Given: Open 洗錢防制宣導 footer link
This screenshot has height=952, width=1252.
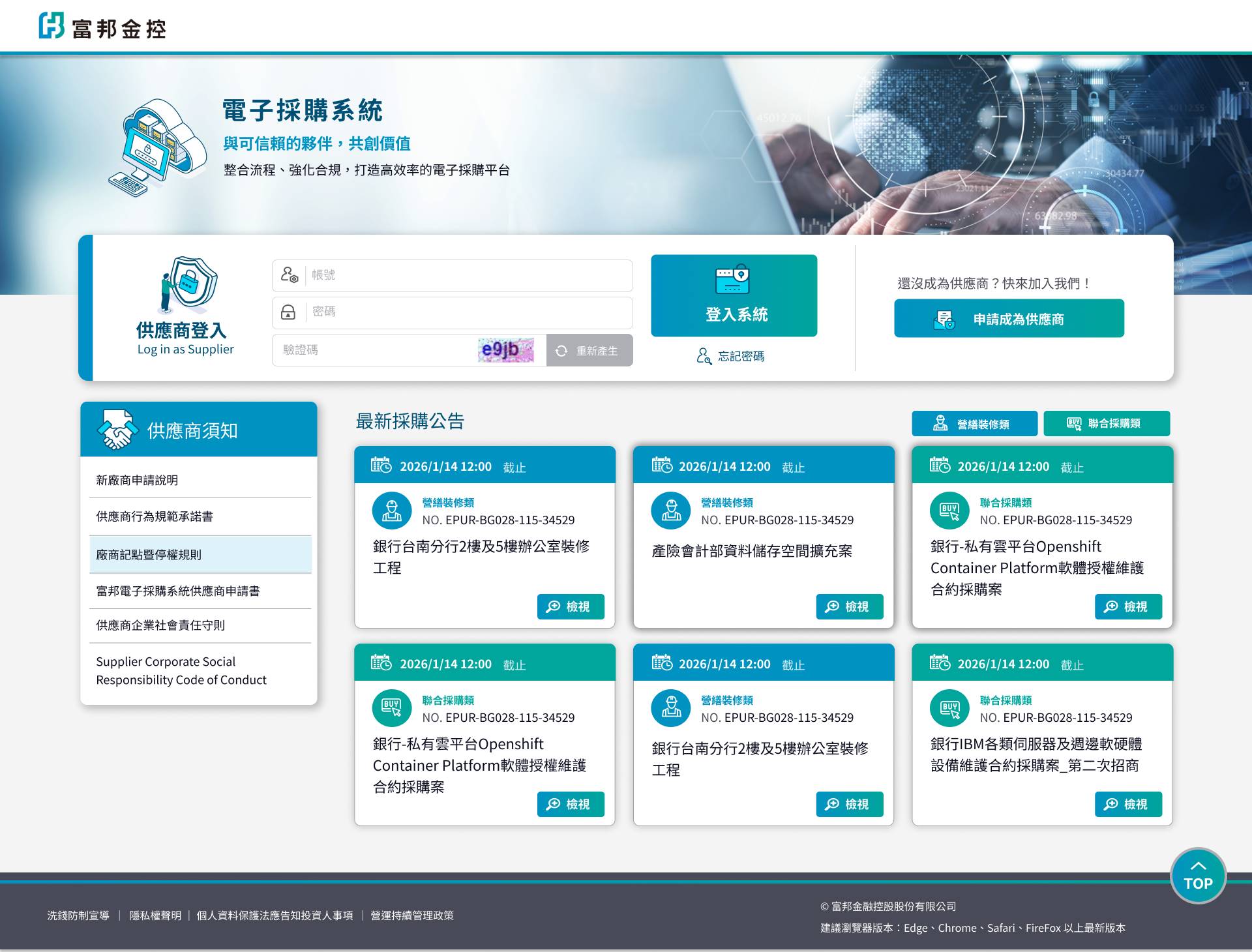Looking at the screenshot, I should click(x=78, y=915).
